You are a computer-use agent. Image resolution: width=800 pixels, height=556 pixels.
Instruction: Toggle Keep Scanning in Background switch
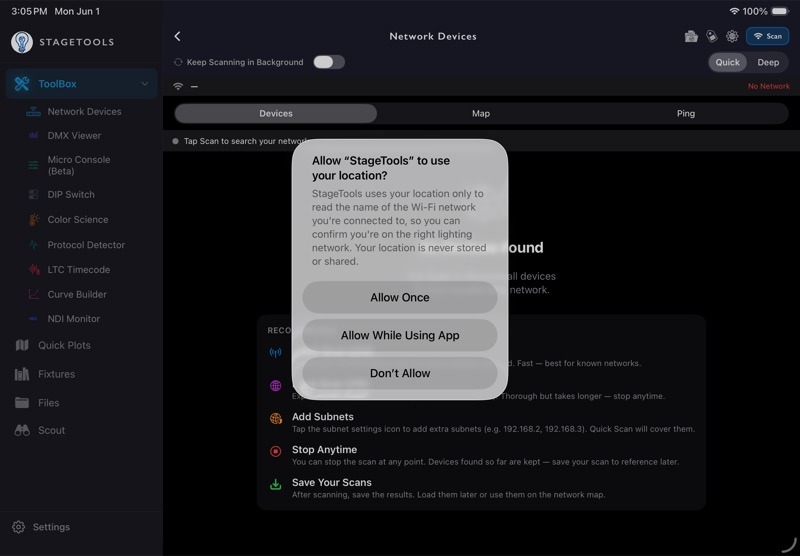329,62
